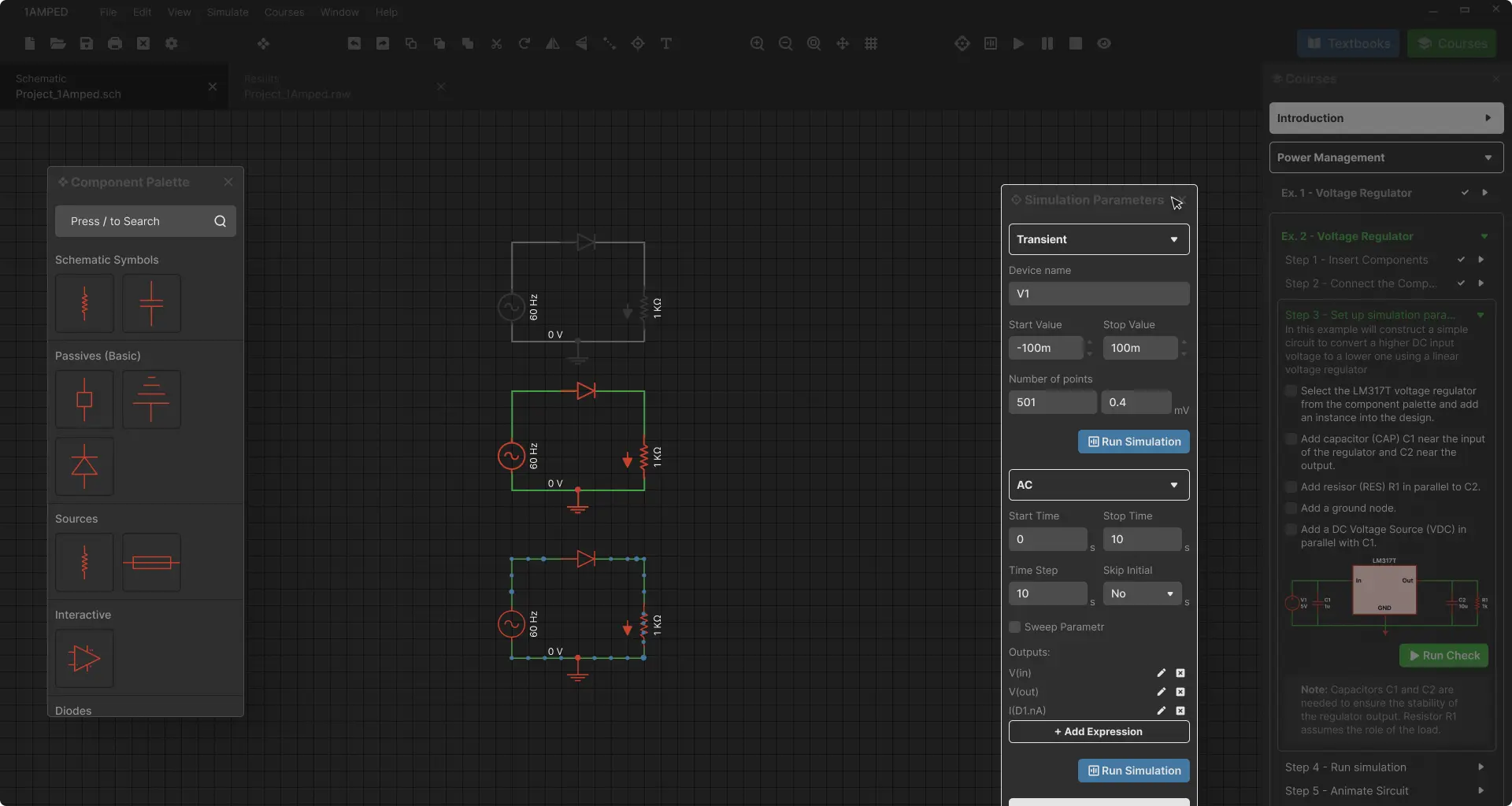Toggle the grid display toolbar icon
The width and height of the screenshot is (1512, 806).
click(871, 43)
